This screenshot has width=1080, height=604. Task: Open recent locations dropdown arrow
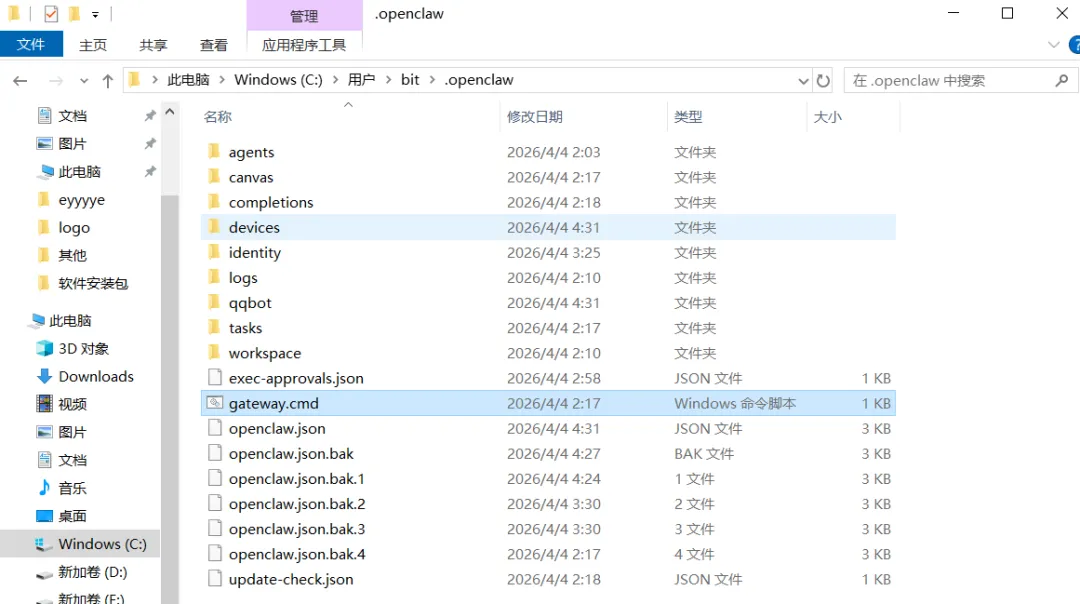(84, 81)
